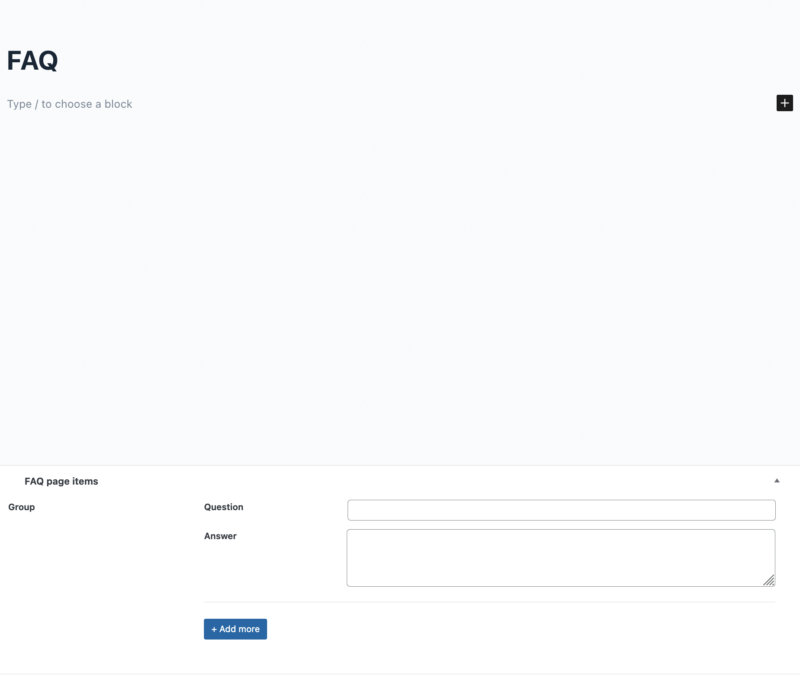Click the Question field label
Screen dimensions: 800x675
222,507
